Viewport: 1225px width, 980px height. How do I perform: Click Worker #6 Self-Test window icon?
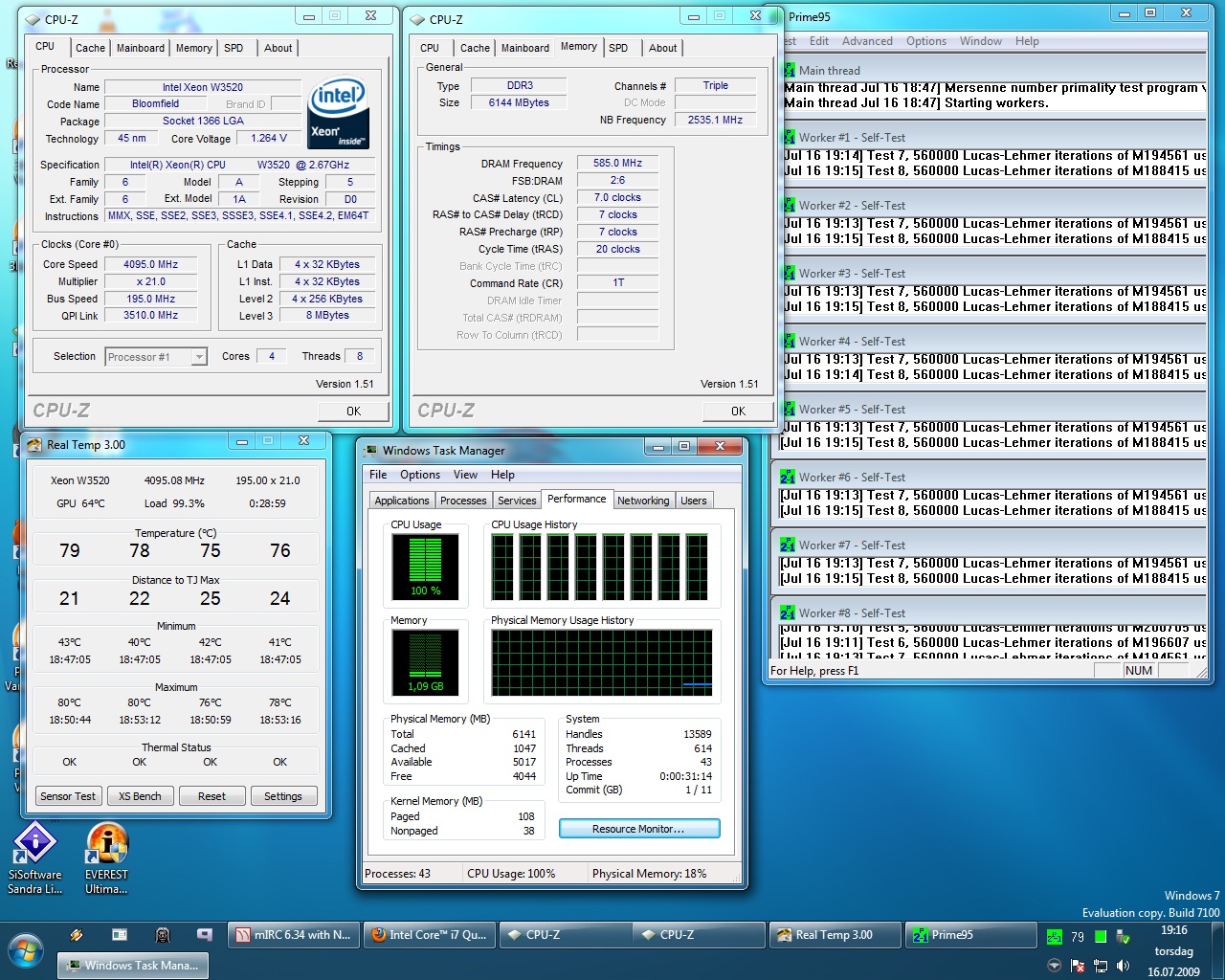click(788, 477)
